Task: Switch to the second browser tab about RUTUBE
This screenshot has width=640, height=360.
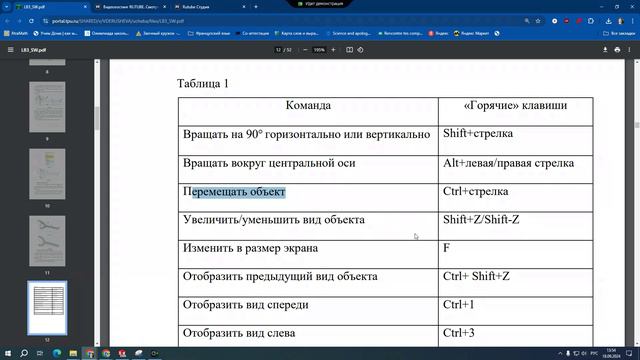Action: point(131,7)
